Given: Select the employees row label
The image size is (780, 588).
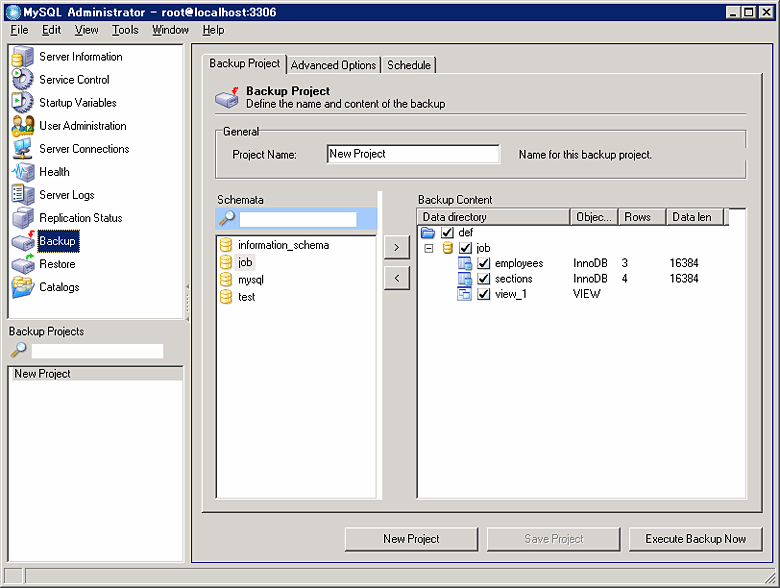Looking at the screenshot, I should pyautogui.click(x=519, y=264).
